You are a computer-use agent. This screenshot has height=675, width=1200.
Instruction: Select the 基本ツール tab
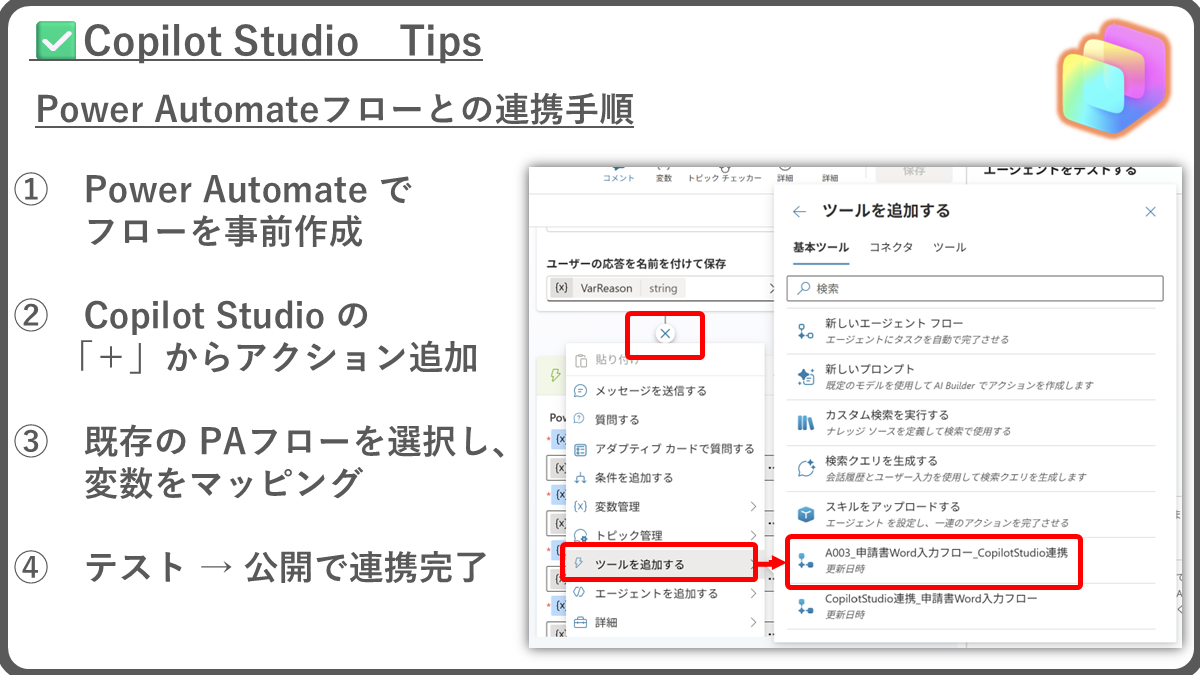click(820, 248)
